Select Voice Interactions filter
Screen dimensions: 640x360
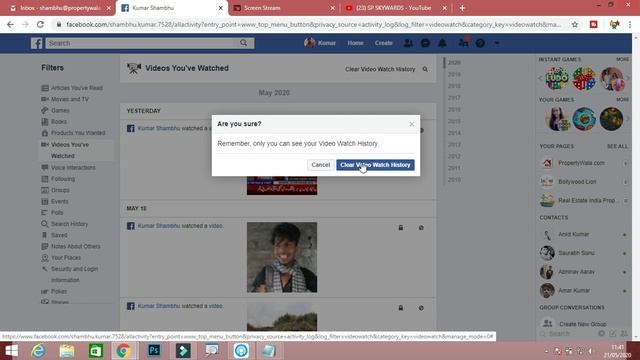point(69,167)
